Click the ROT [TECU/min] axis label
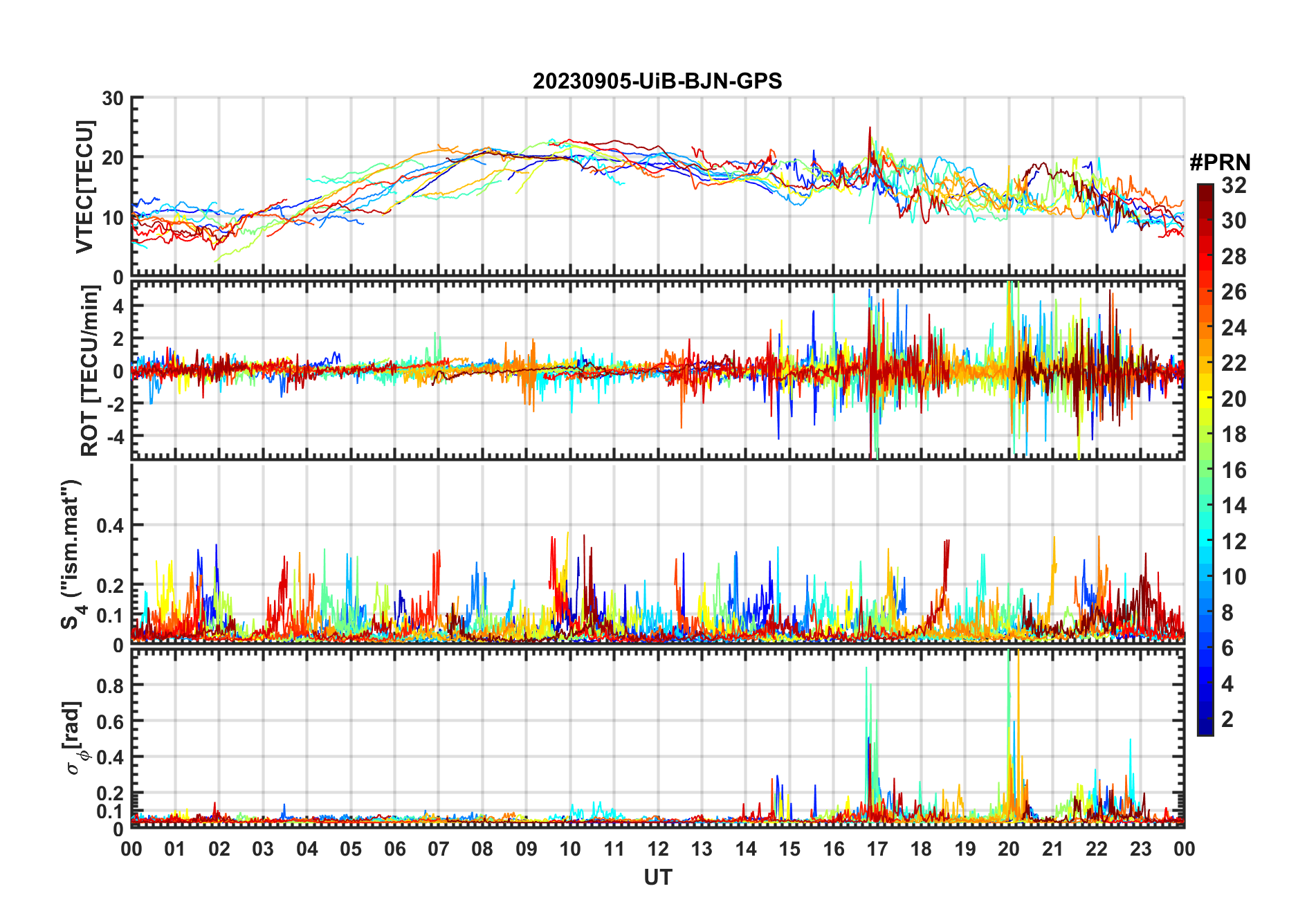The width and height of the screenshot is (1316, 920). click(x=89, y=371)
